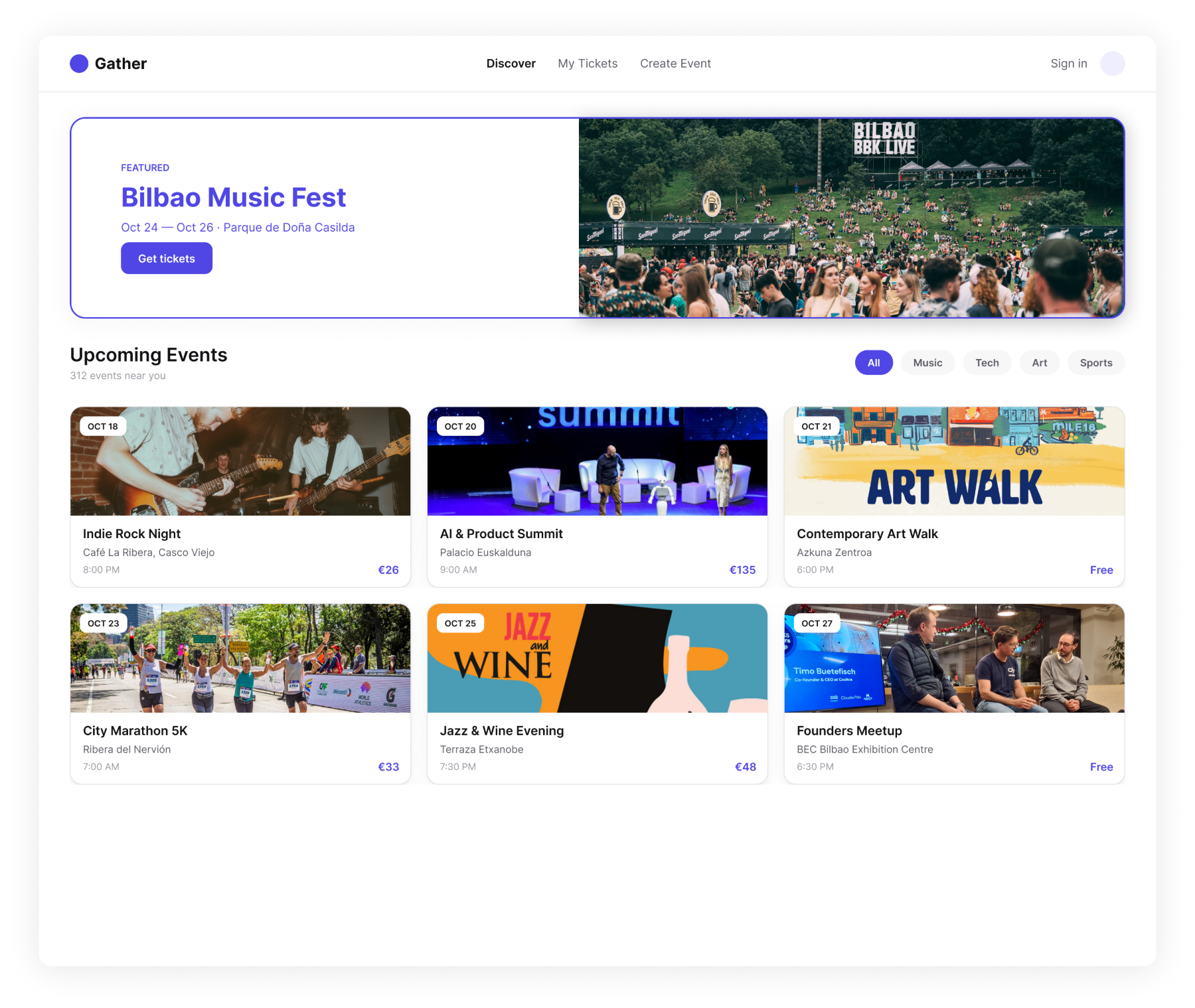Screen dimensions: 1195x1008
Task: Click the FEATURED label
Action: pos(145,168)
